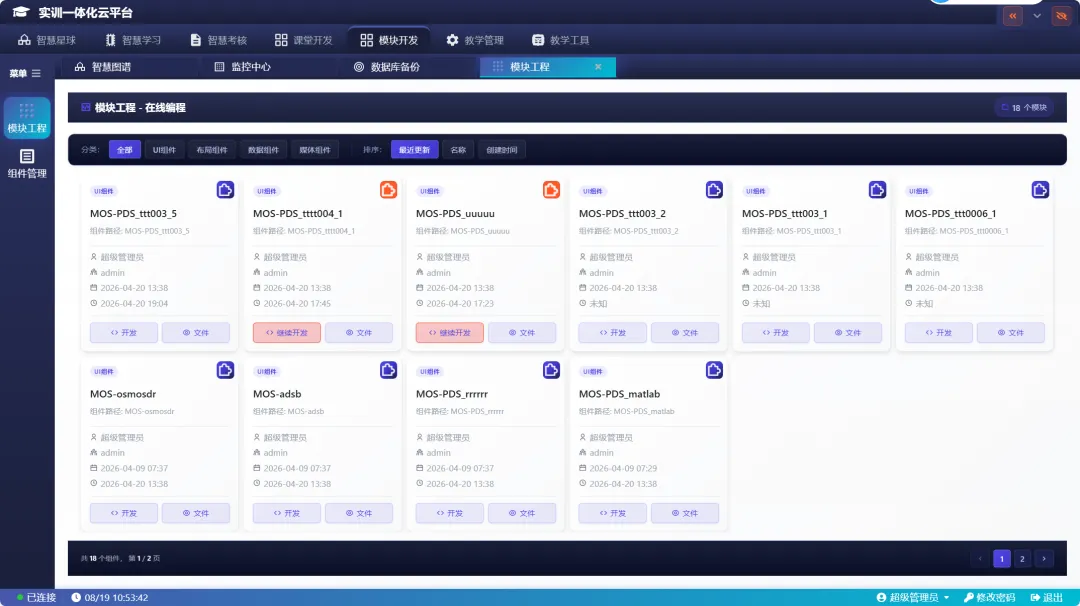Switch to 数据库备份 tab
Image resolution: width=1080 pixels, height=606 pixels.
tap(386, 67)
